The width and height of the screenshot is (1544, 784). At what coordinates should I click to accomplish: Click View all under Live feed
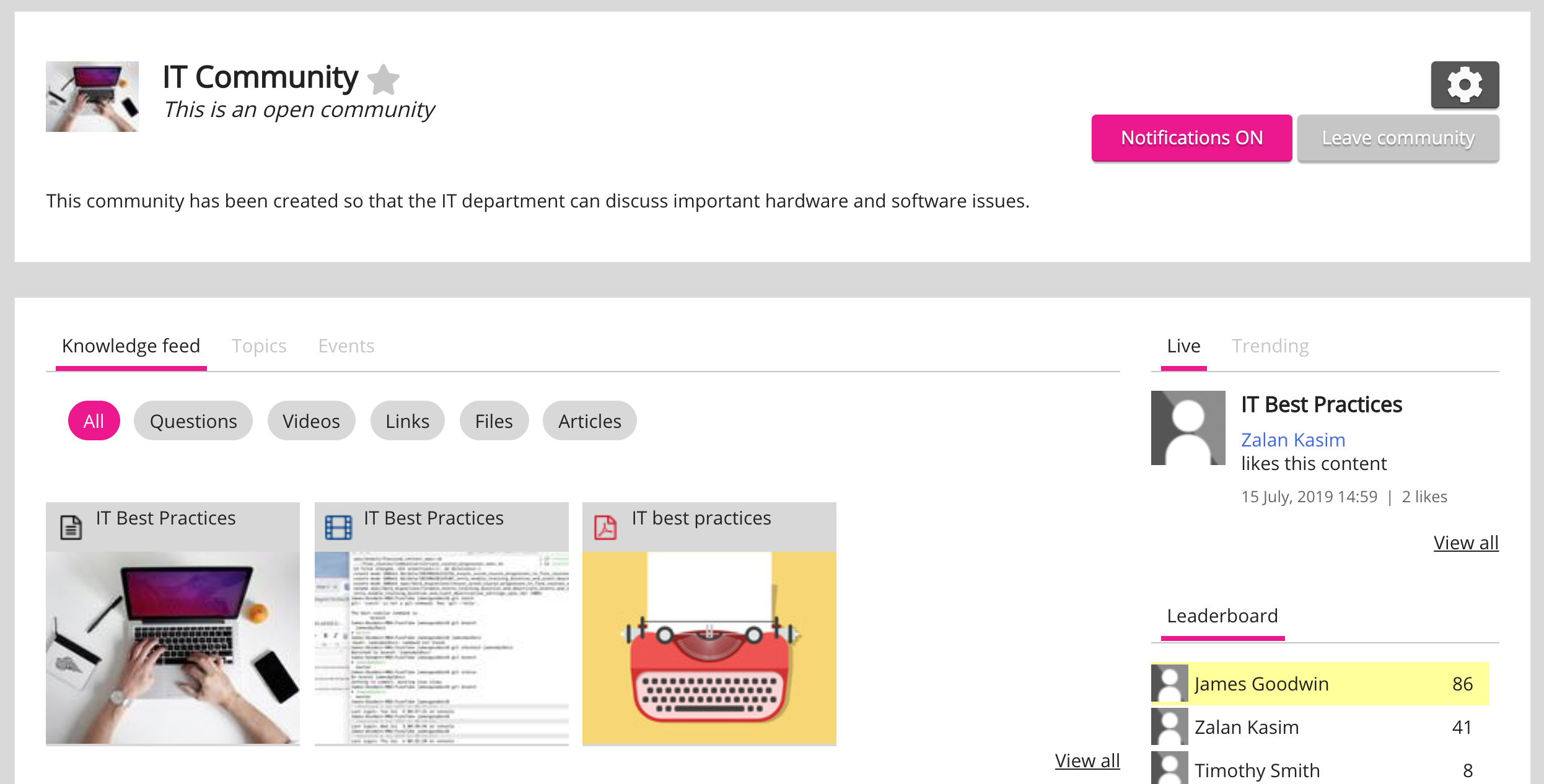pyautogui.click(x=1465, y=542)
